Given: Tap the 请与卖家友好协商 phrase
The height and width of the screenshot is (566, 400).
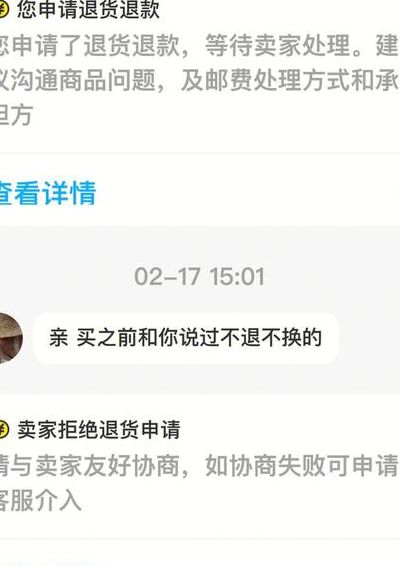Looking at the screenshot, I should click(x=90, y=466).
